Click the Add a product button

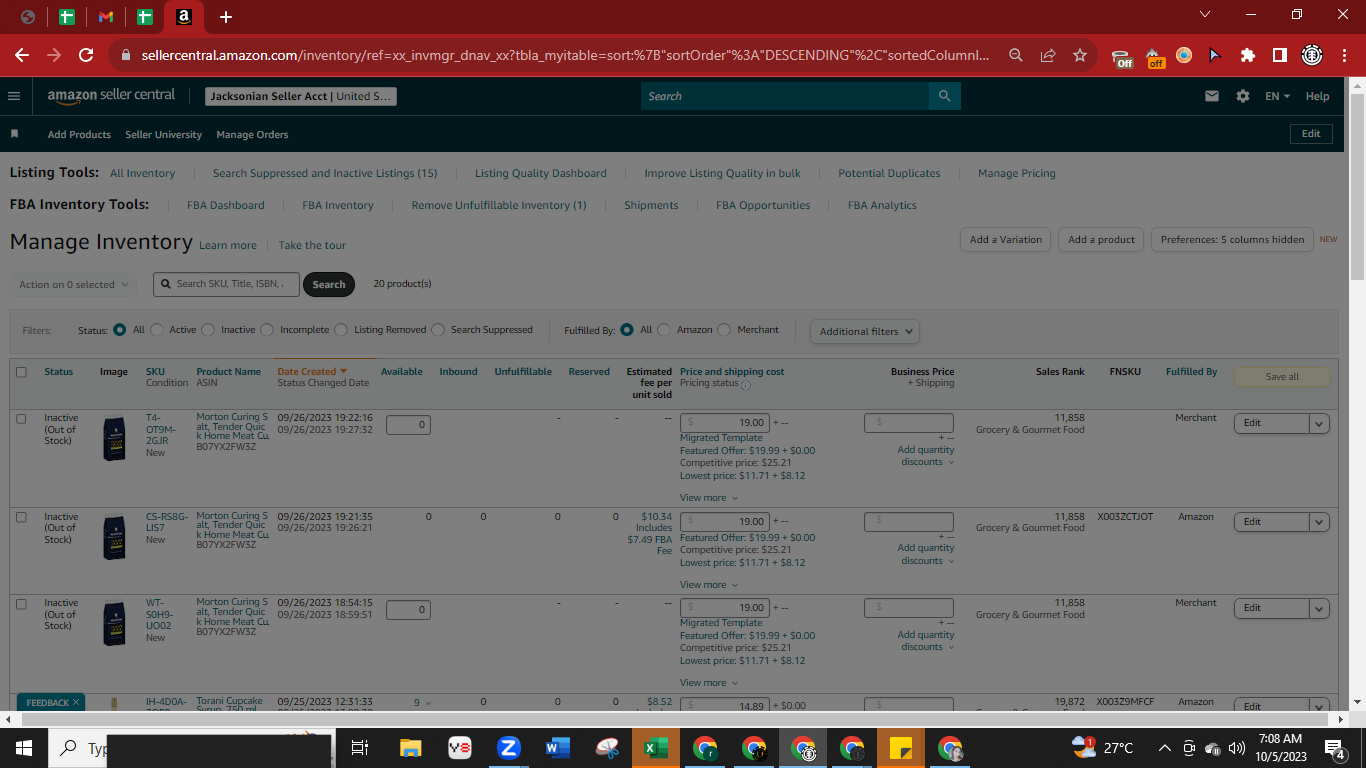tap(1101, 240)
